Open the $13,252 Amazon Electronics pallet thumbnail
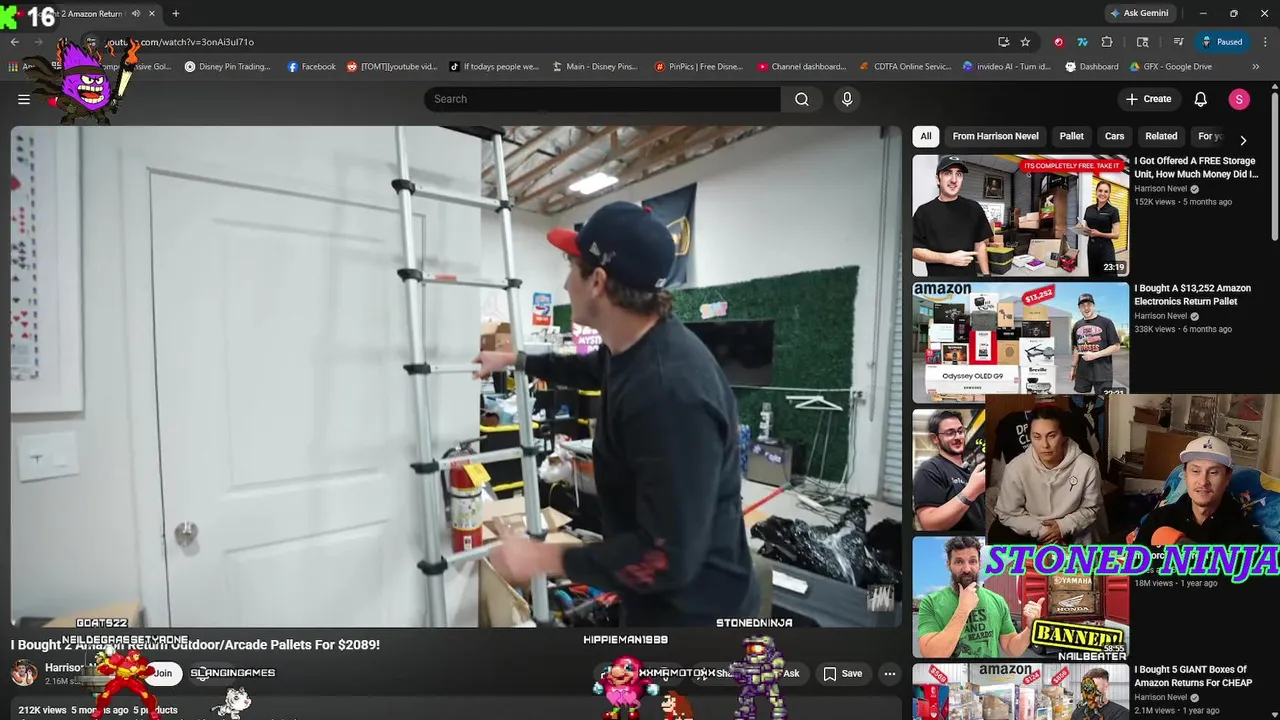The height and width of the screenshot is (720, 1280). click(x=1020, y=340)
